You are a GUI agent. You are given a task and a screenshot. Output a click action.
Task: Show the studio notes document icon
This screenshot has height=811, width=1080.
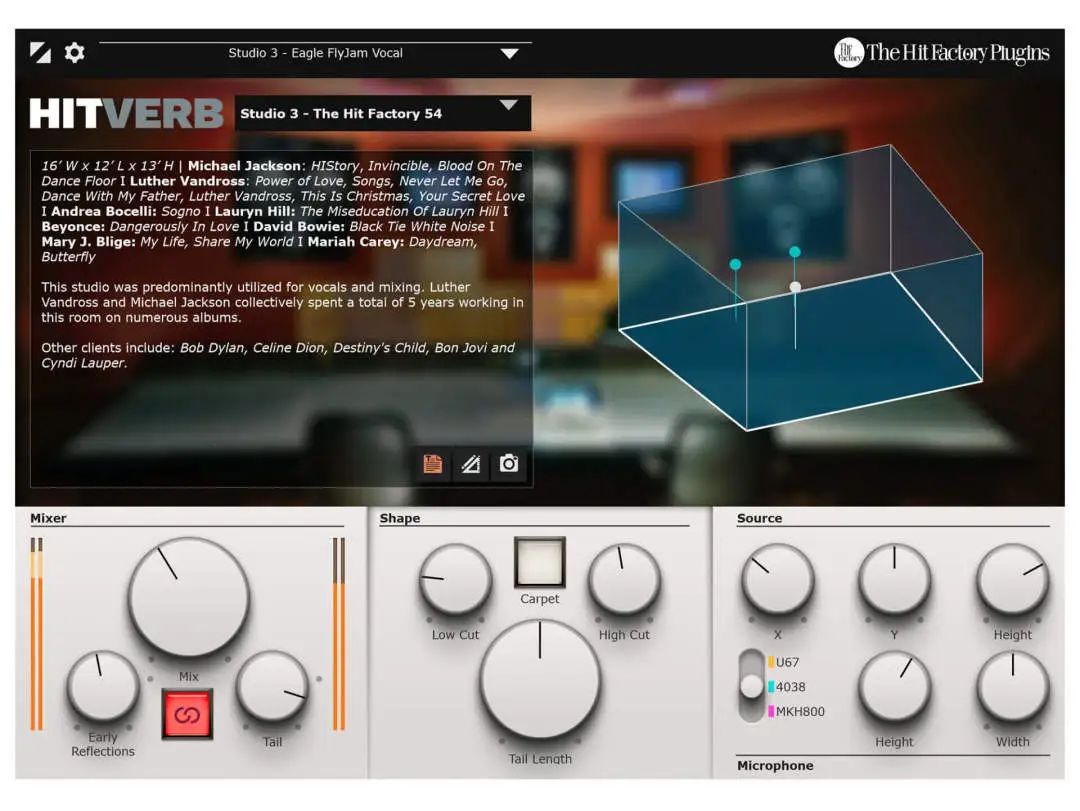tap(433, 464)
